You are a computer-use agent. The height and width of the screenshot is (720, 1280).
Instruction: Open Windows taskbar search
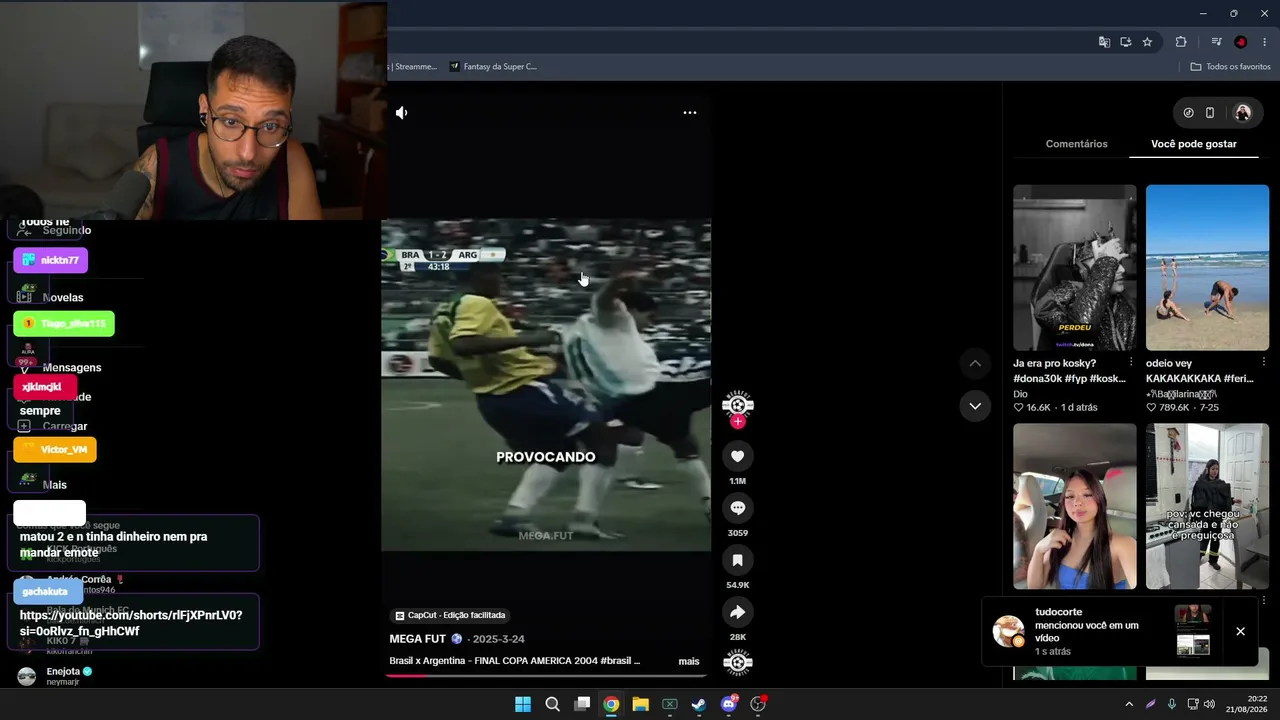[552, 704]
